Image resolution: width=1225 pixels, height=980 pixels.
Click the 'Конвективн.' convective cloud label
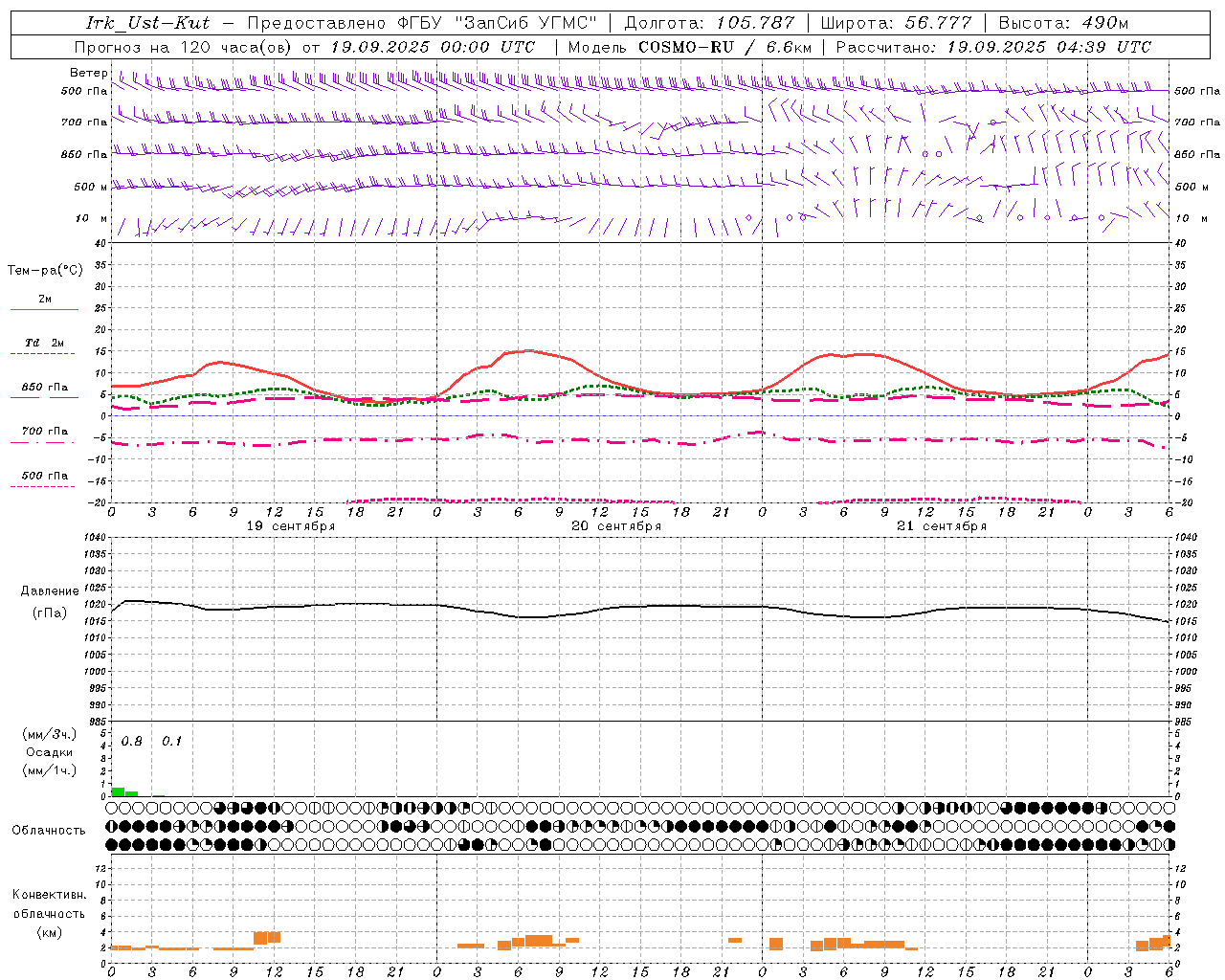pos(49,895)
